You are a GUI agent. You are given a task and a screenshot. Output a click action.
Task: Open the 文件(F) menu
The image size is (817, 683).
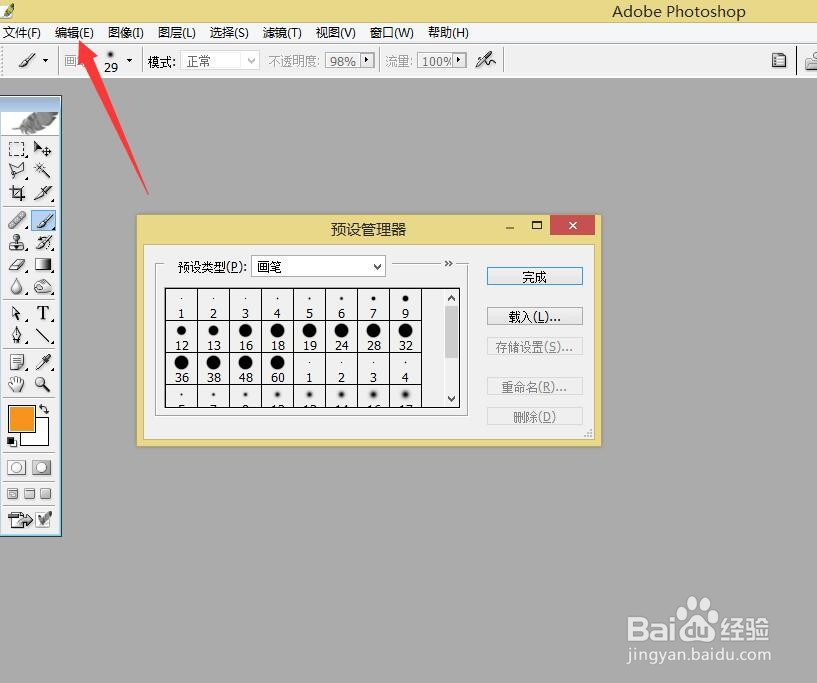[x=22, y=33]
